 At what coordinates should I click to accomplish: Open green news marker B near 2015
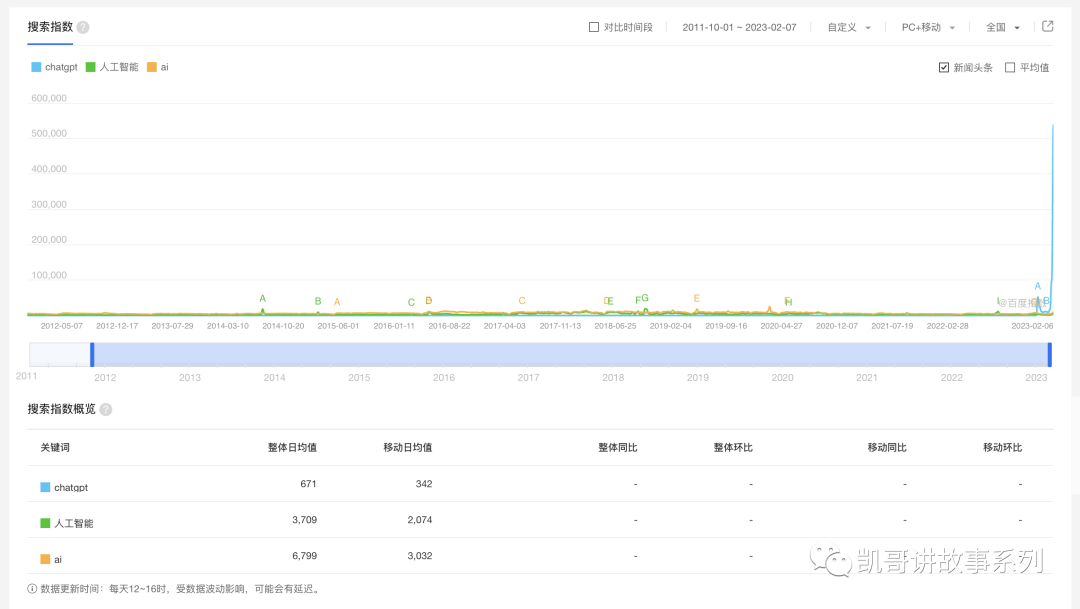[x=318, y=301]
